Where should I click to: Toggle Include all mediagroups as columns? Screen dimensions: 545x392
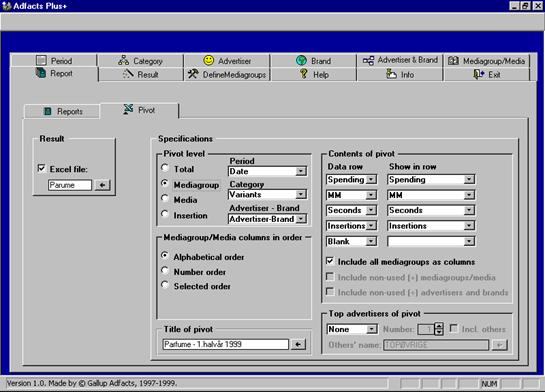[x=330, y=261]
